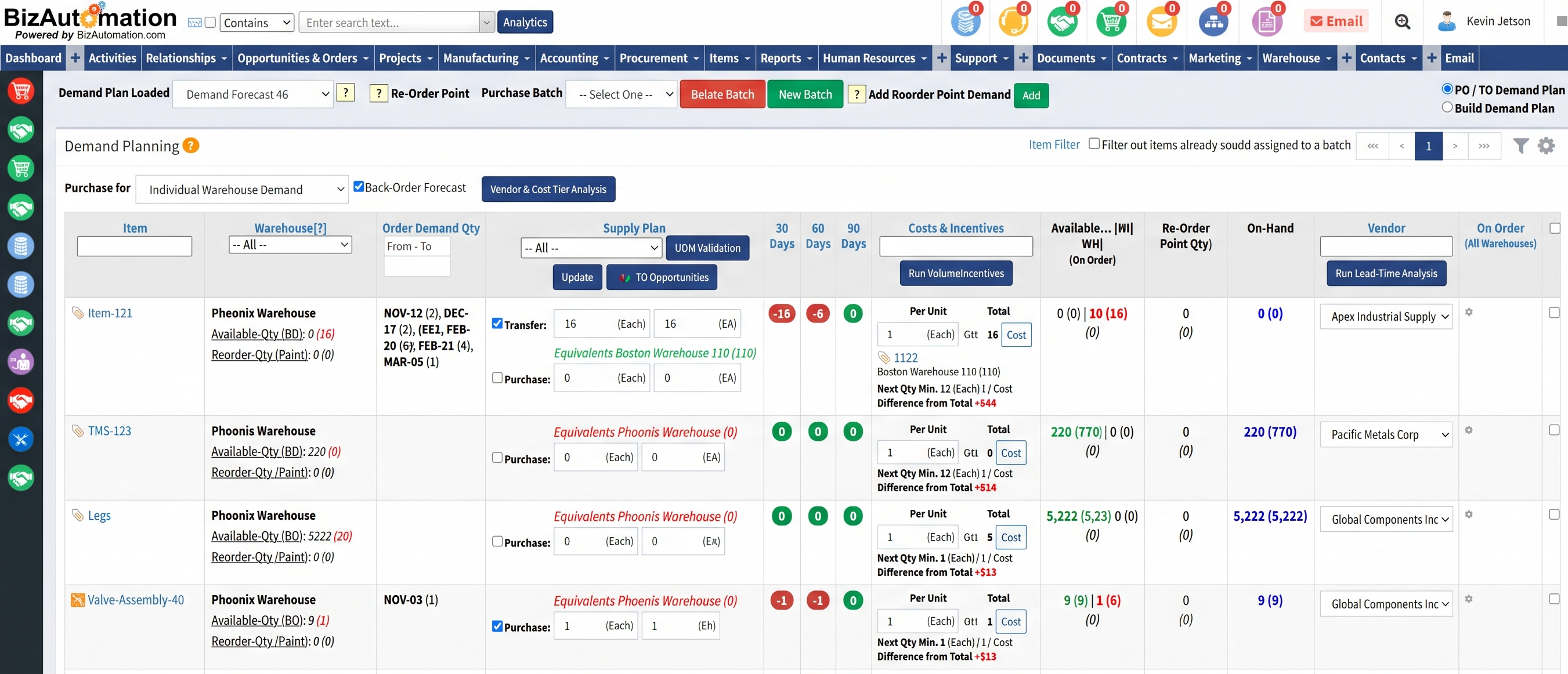Open the blue org-chart icon in top bar
The image size is (1568, 674).
(1213, 23)
